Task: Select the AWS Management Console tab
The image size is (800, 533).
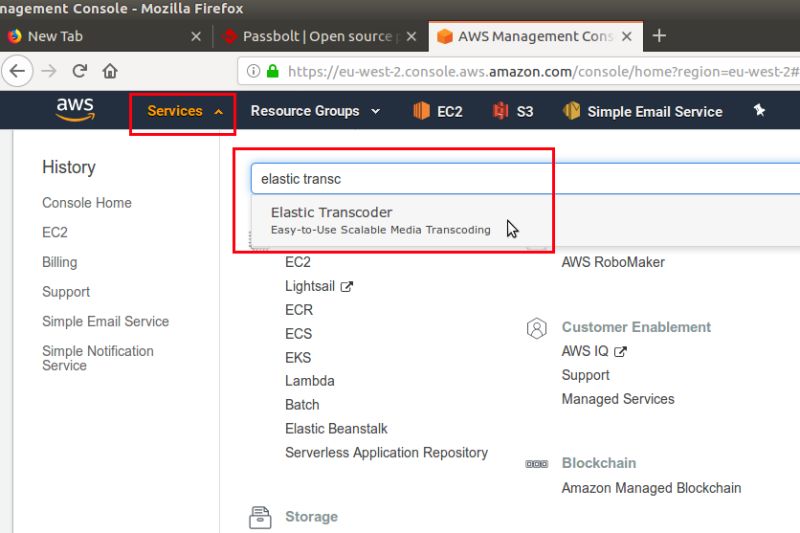Action: point(536,36)
